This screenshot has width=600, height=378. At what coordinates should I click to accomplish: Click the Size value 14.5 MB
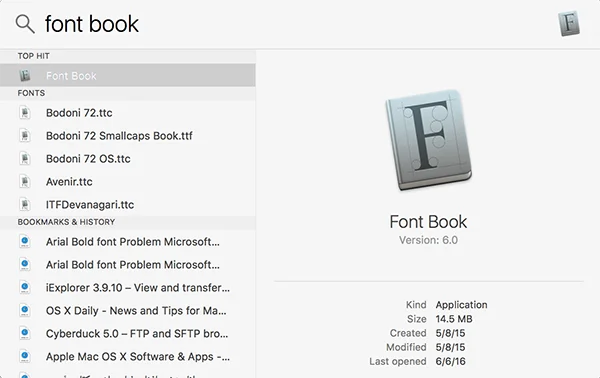[454, 319]
